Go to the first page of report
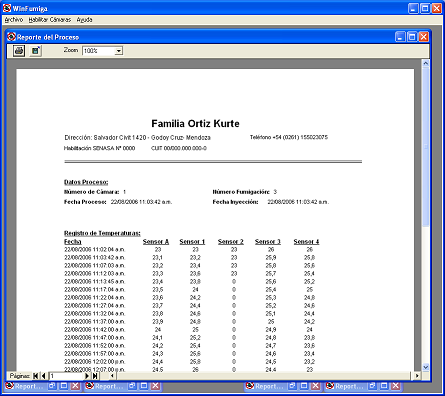Image resolution: width=445 pixels, height=396 pixels. click(x=36, y=376)
